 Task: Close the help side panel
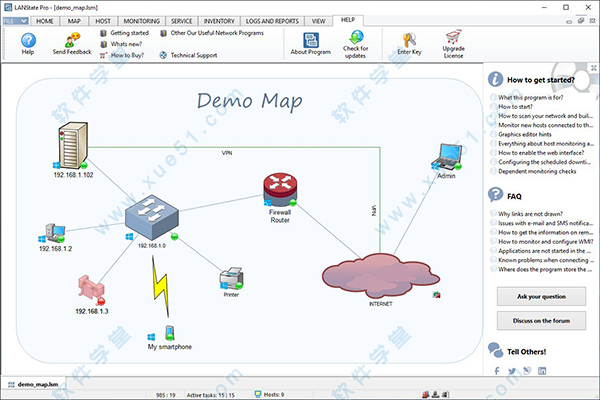593,68
